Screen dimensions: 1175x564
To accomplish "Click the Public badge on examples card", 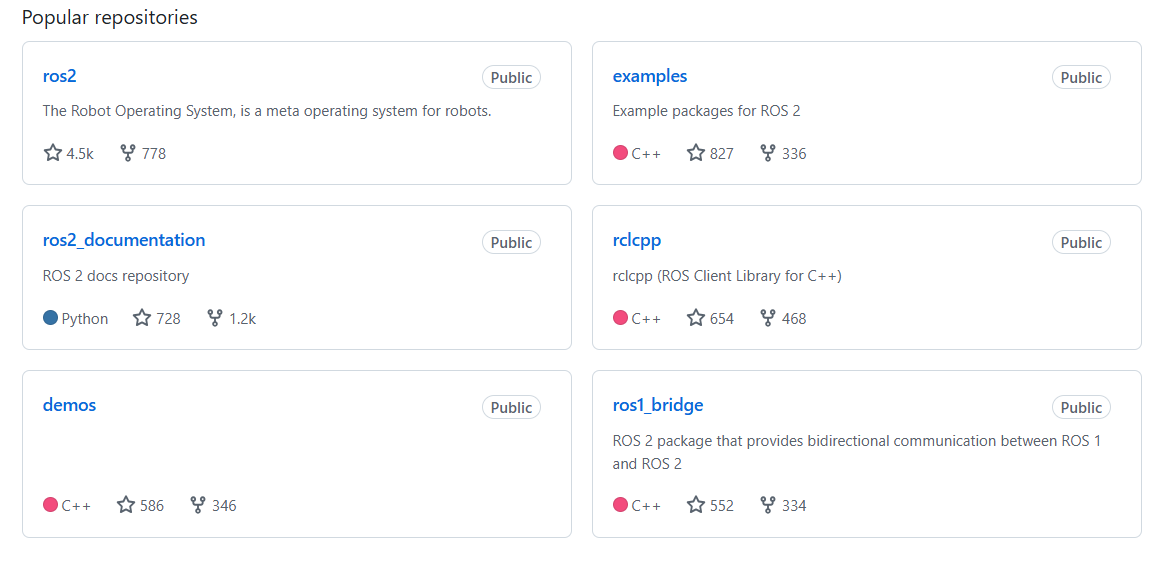I will 1081,77.
